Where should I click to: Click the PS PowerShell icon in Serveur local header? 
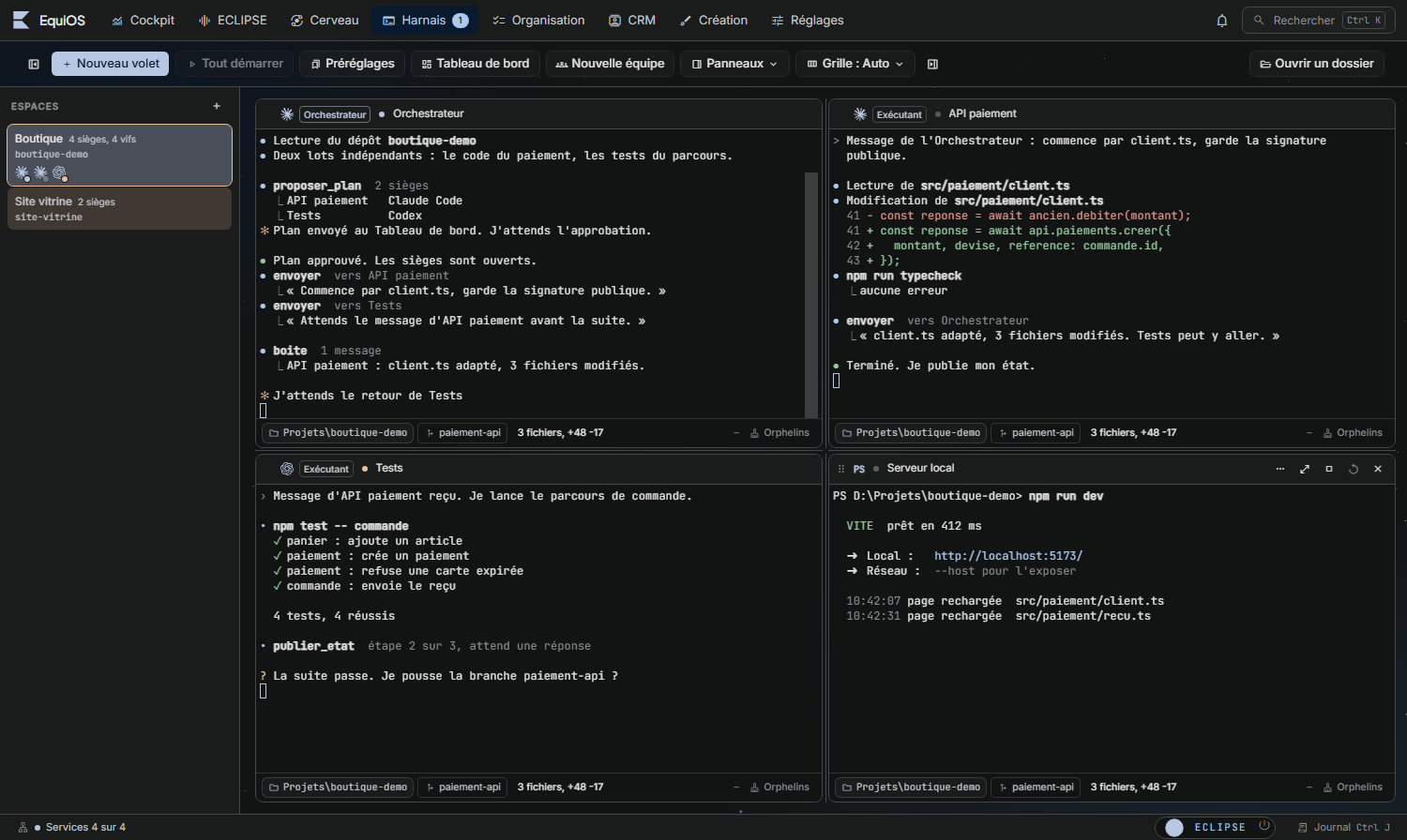pos(859,469)
